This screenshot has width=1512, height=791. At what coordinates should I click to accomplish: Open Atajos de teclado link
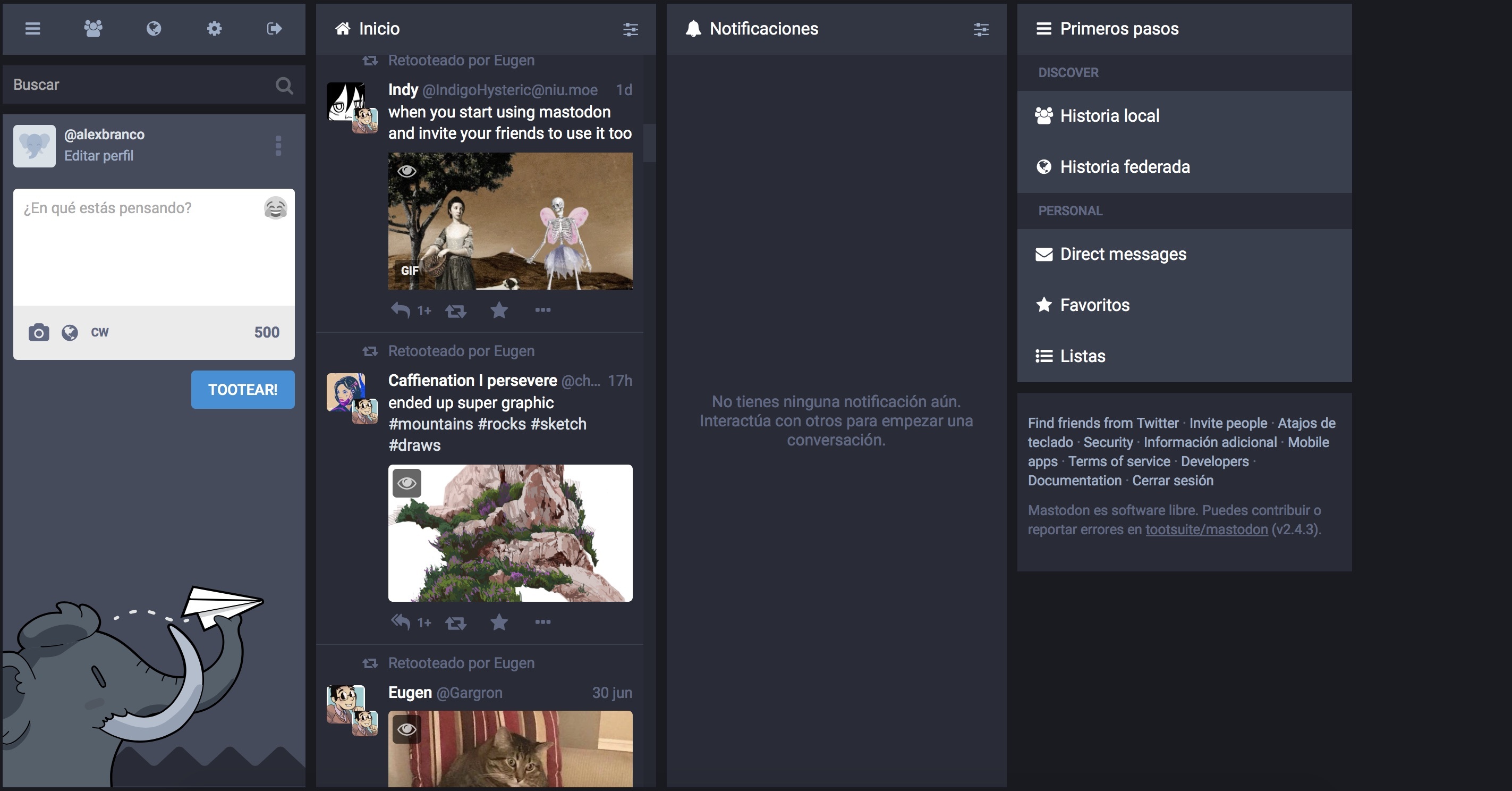tap(1306, 423)
